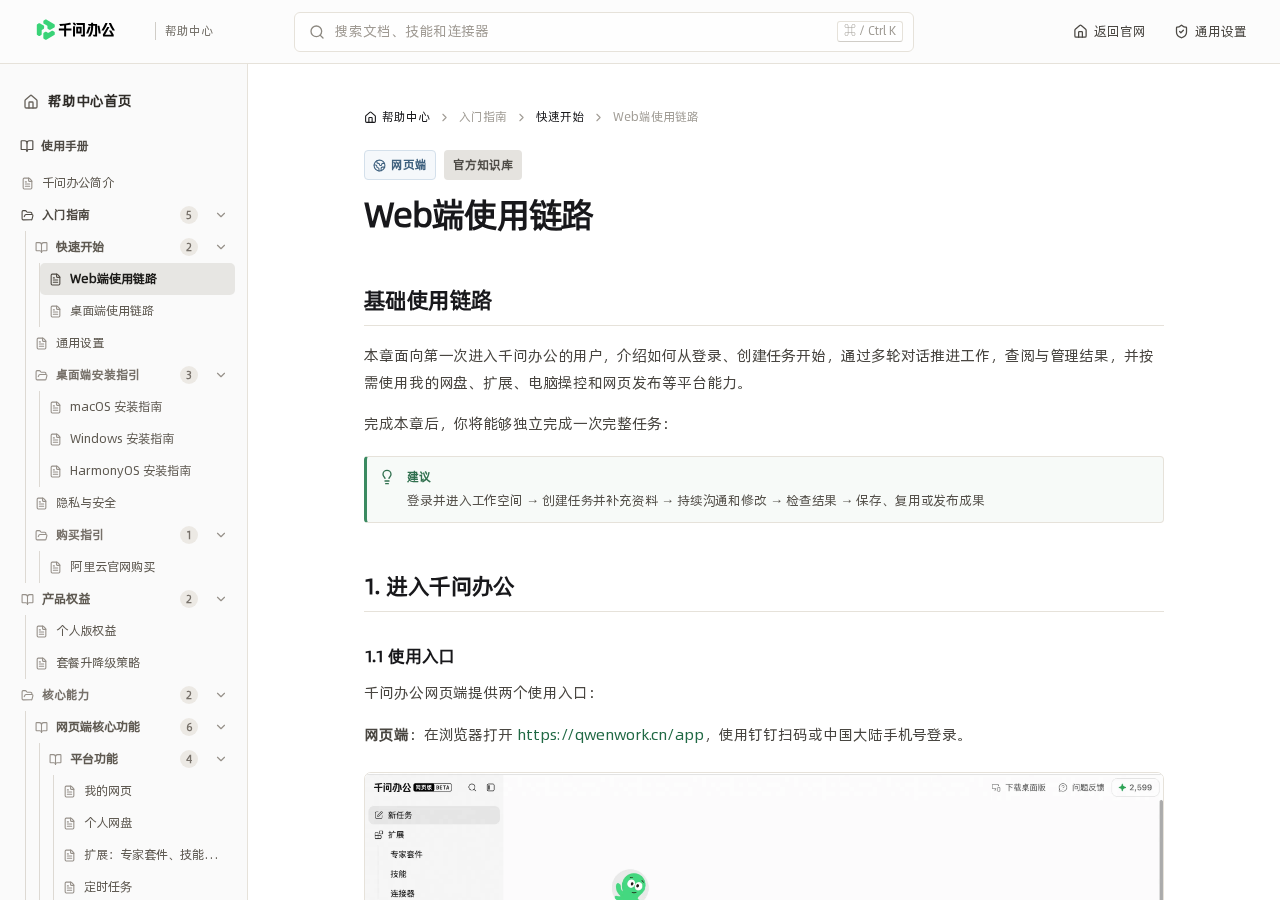The image size is (1280, 900).
Task: Click the document icon beside 阿里云官网购买
Action: (56, 567)
